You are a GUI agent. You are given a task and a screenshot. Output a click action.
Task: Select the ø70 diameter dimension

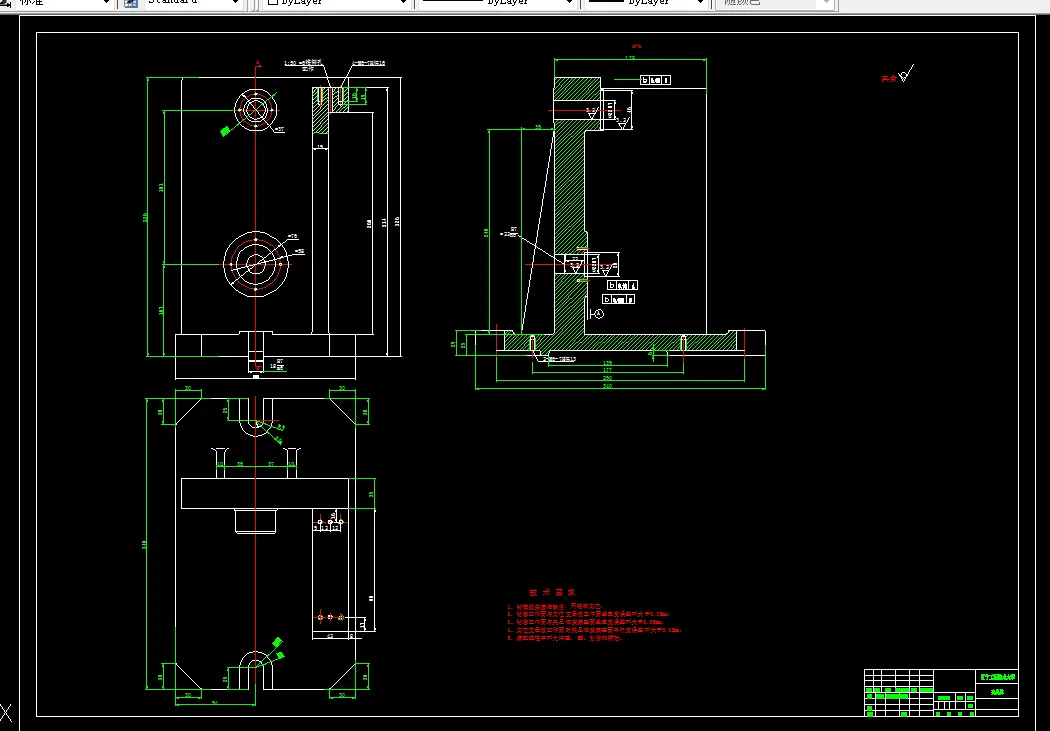[x=293, y=236]
